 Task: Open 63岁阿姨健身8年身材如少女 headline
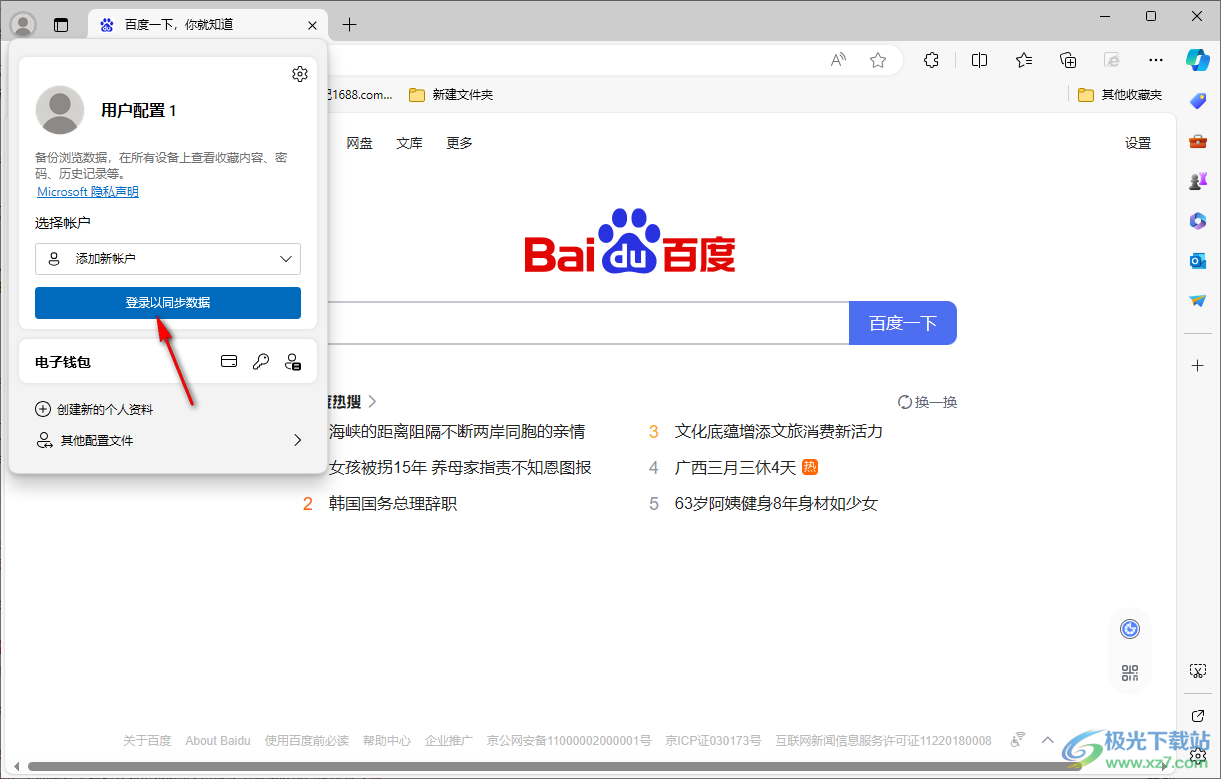(776, 504)
